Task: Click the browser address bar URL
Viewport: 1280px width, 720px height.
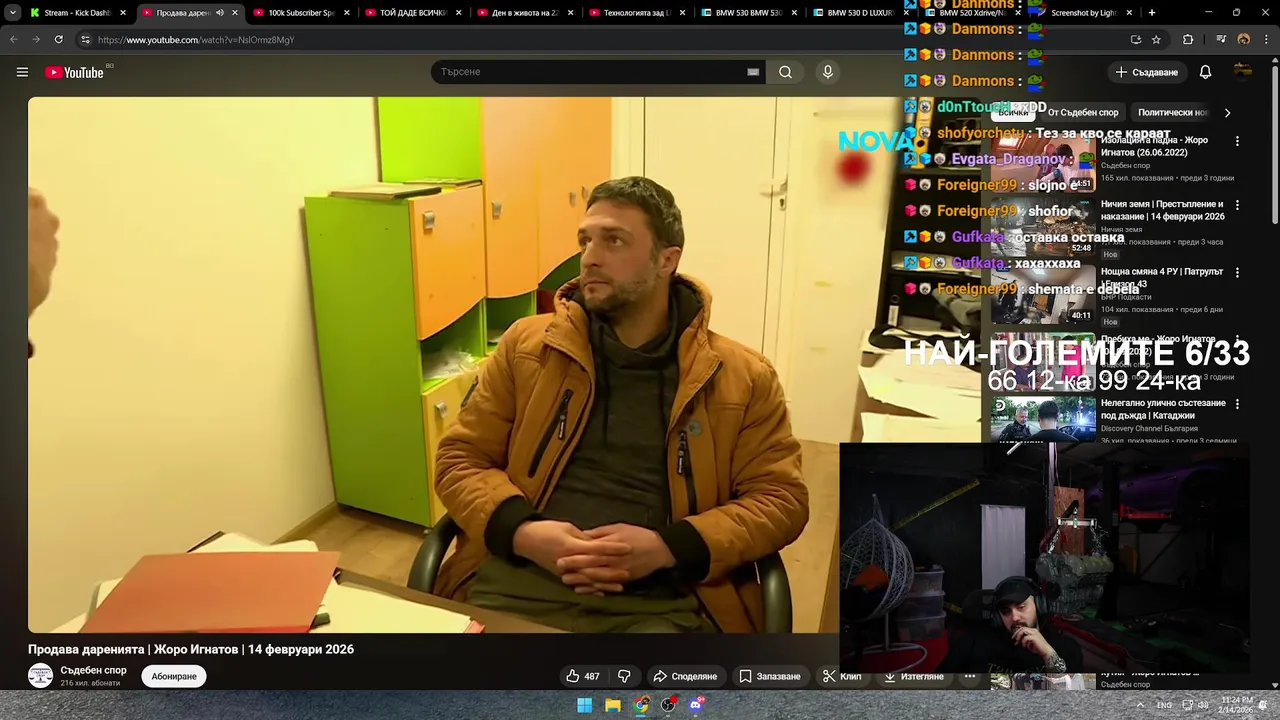Action: (196, 40)
